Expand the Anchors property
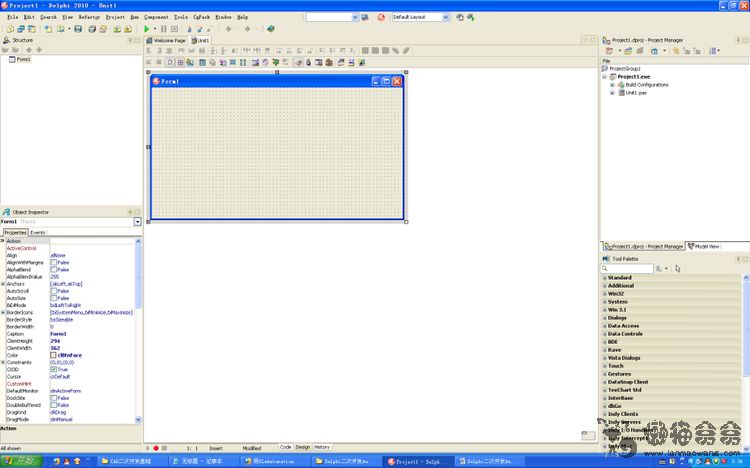The image size is (750, 468). 3,284
